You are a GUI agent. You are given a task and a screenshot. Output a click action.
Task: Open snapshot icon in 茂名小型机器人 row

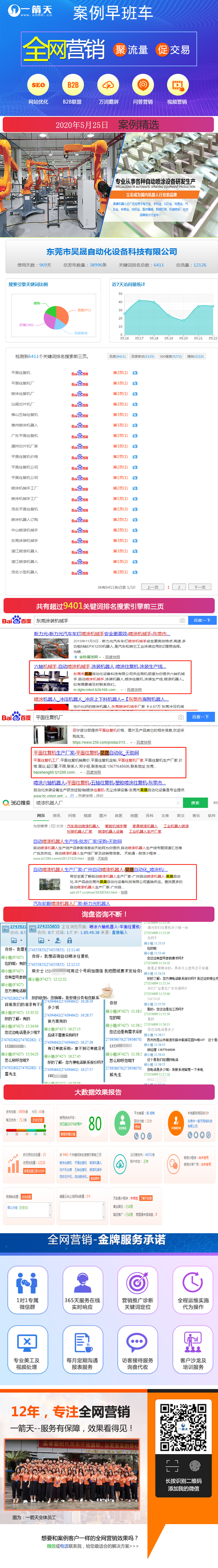(x=135, y=572)
